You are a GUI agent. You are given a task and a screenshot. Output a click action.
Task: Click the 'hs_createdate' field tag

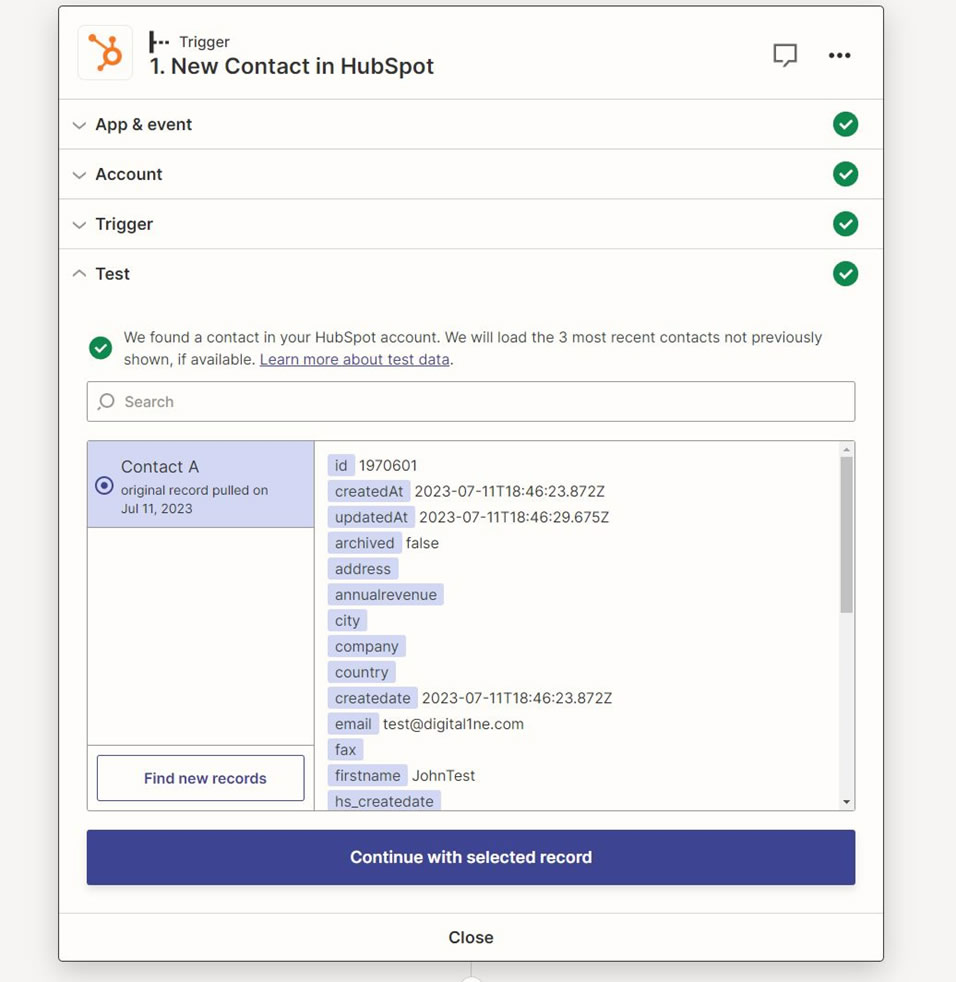384,800
